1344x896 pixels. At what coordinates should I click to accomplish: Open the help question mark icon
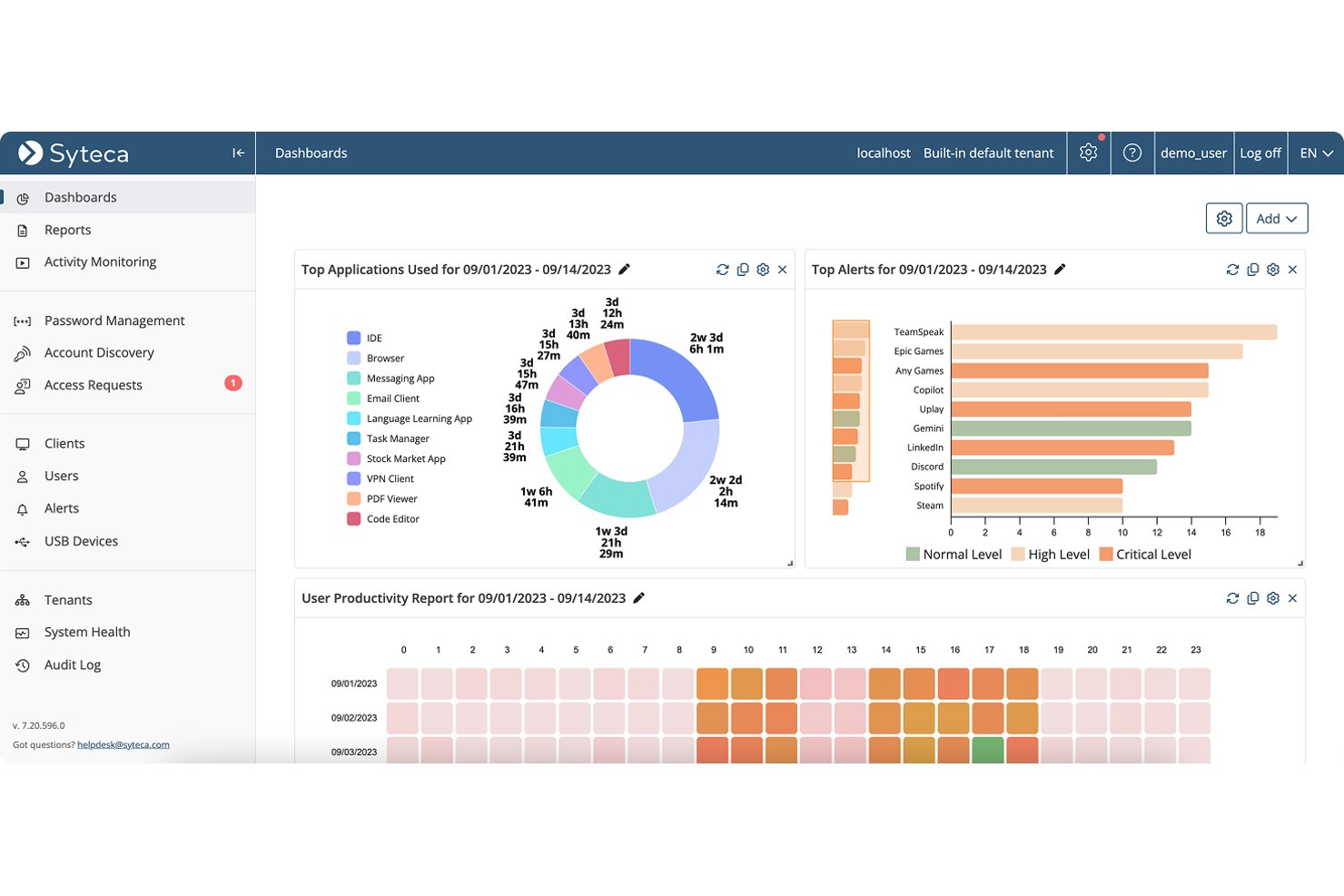click(x=1132, y=153)
